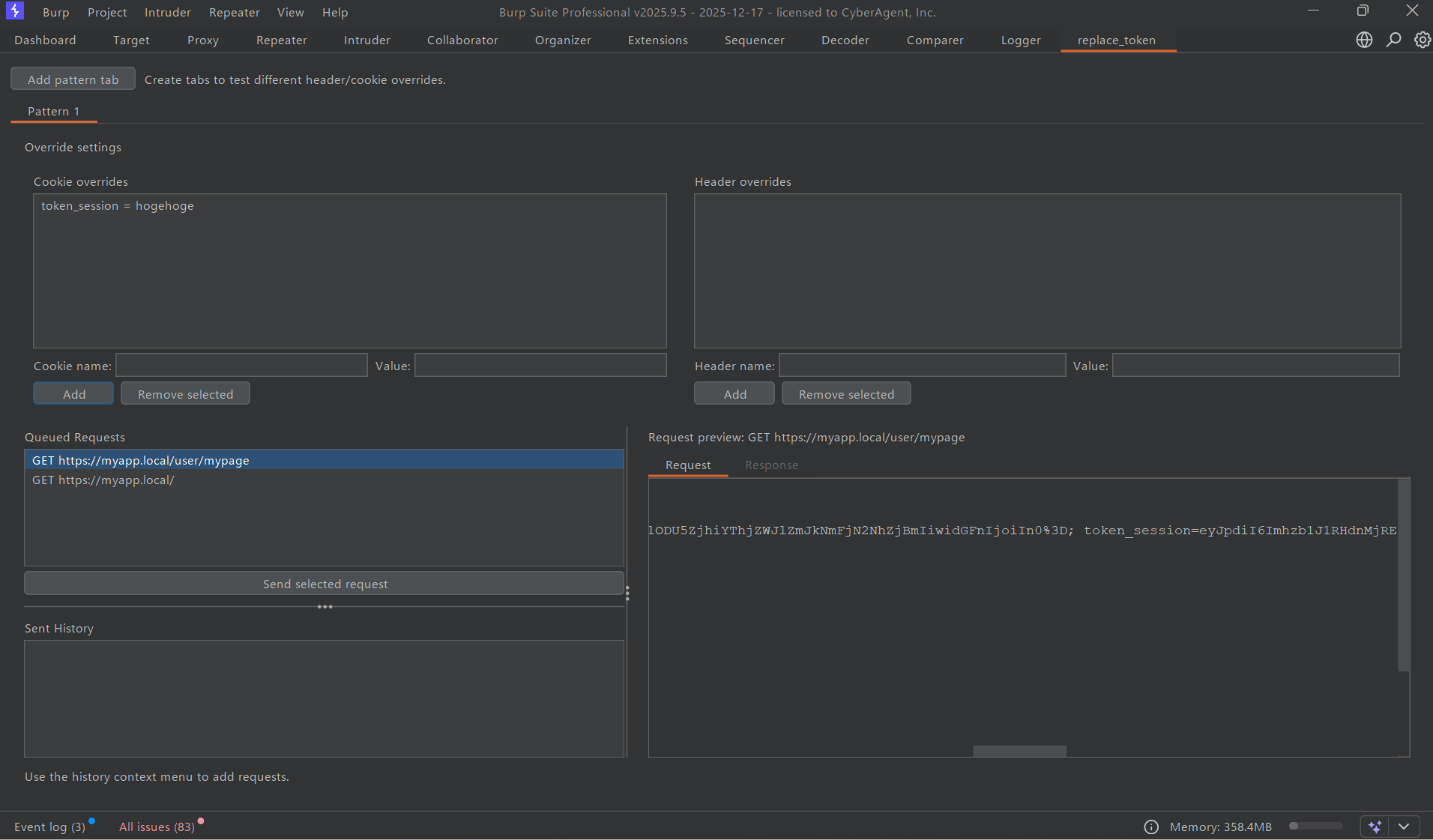Select queued request GET https://myapp.local/
Viewport: 1433px width, 840px height.
coord(325,480)
